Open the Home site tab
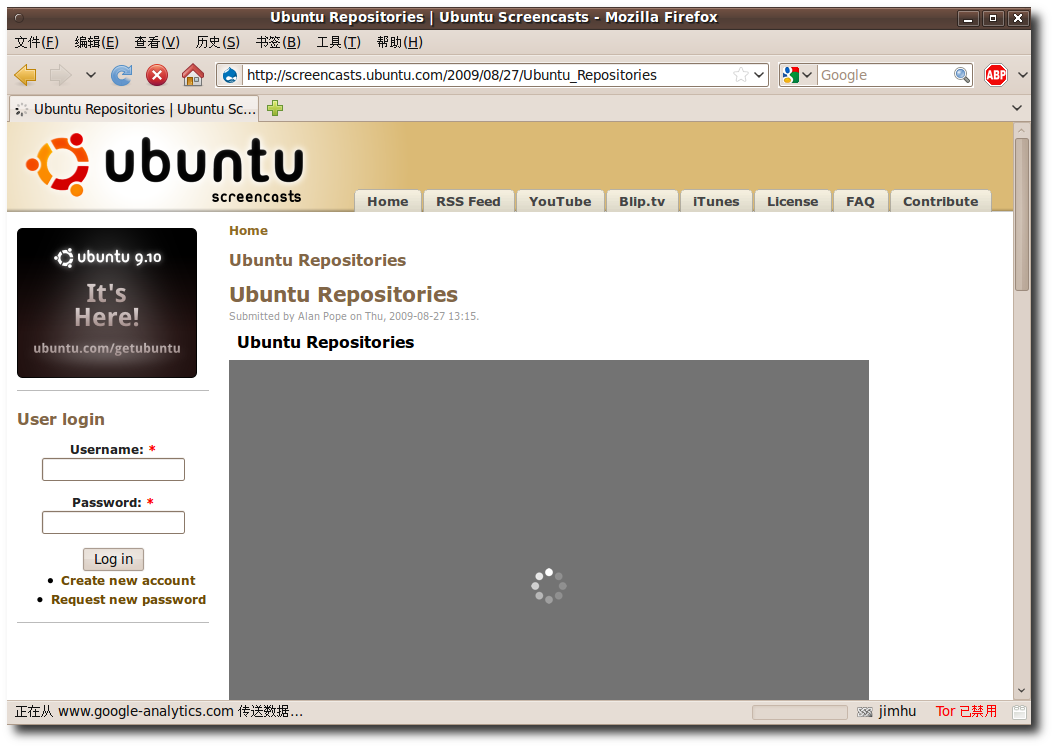Viewport: 1054px width, 748px height. tap(388, 201)
